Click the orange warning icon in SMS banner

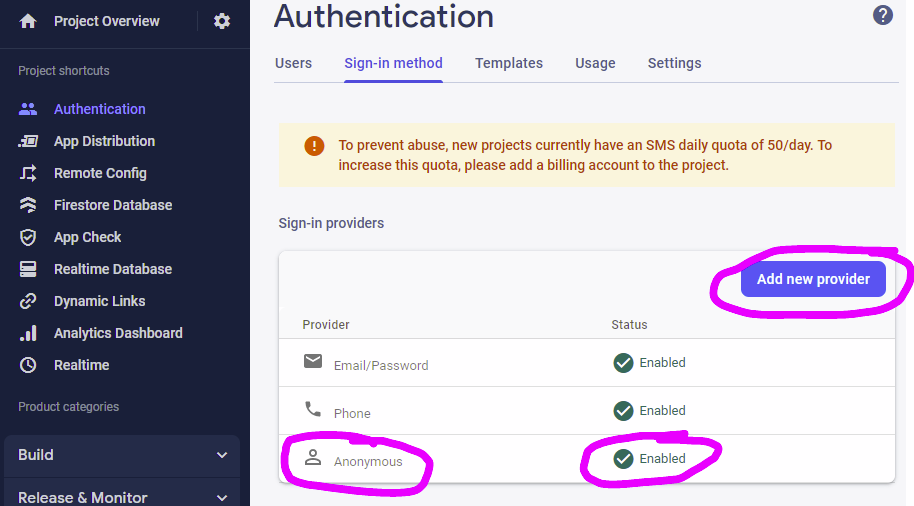[314, 146]
